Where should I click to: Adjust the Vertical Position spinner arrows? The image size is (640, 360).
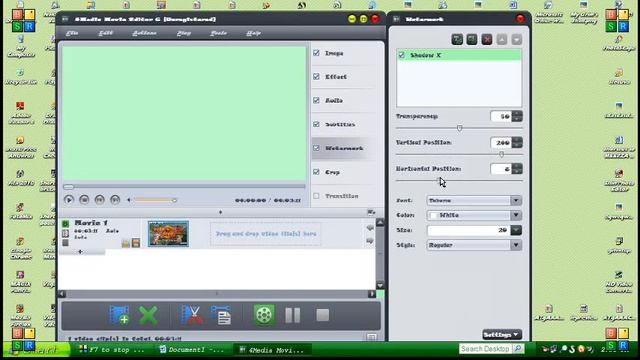coord(517,142)
